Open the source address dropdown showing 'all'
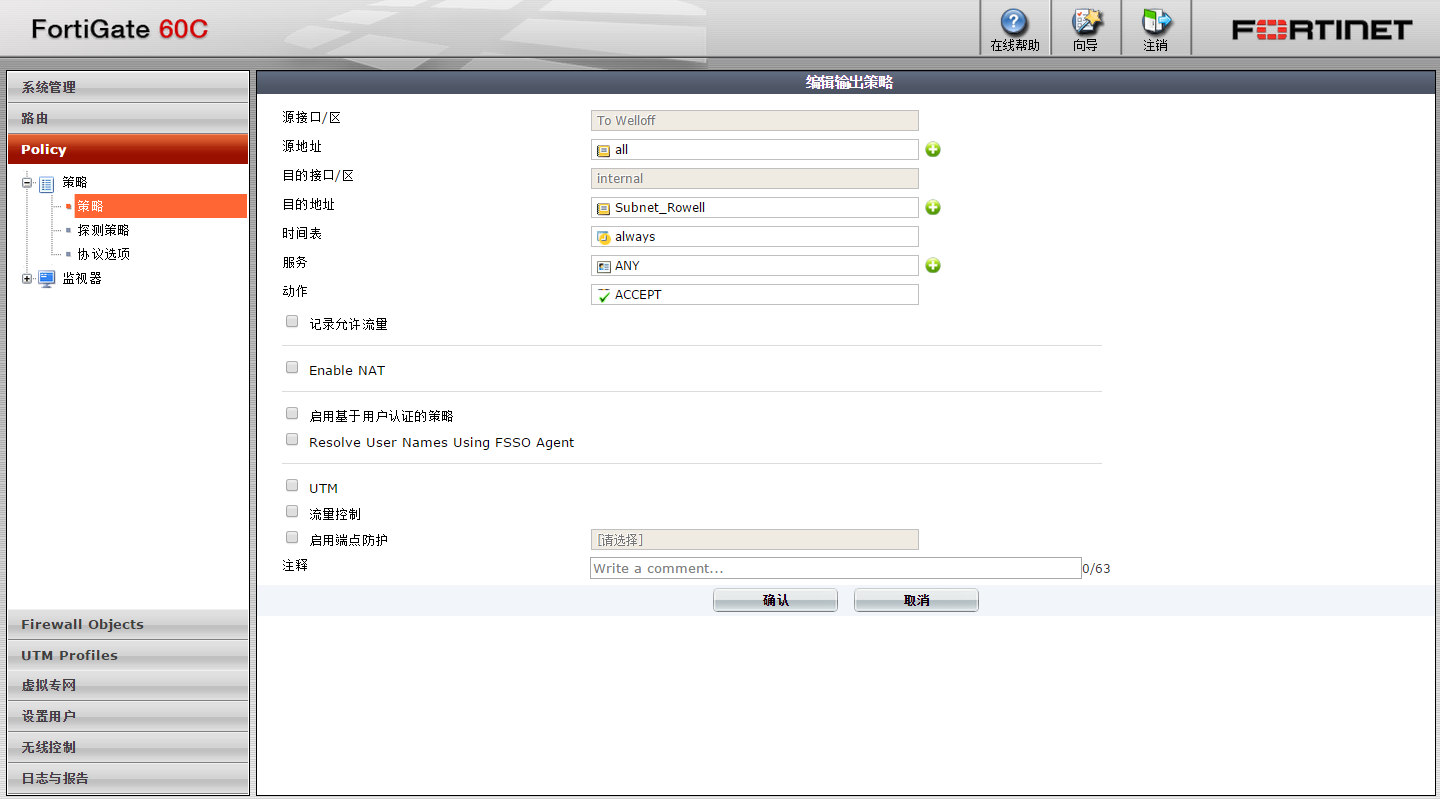Viewport: 1440px width, 799px height. coord(755,150)
